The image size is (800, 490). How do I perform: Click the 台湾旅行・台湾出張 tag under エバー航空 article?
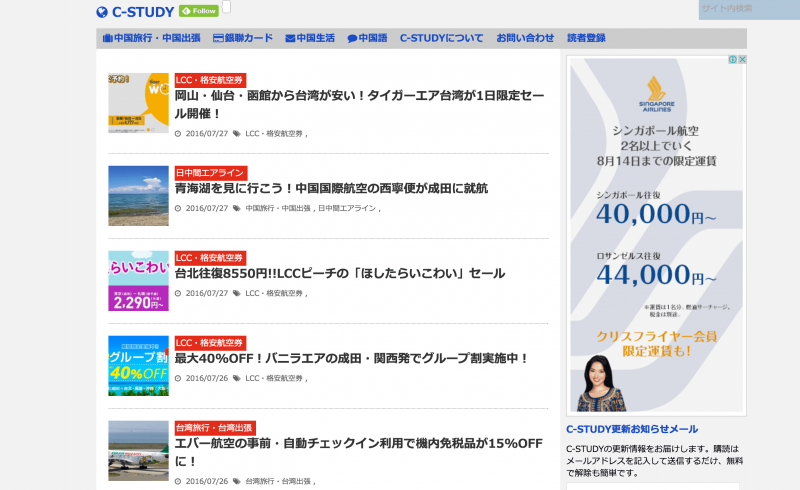(278, 481)
